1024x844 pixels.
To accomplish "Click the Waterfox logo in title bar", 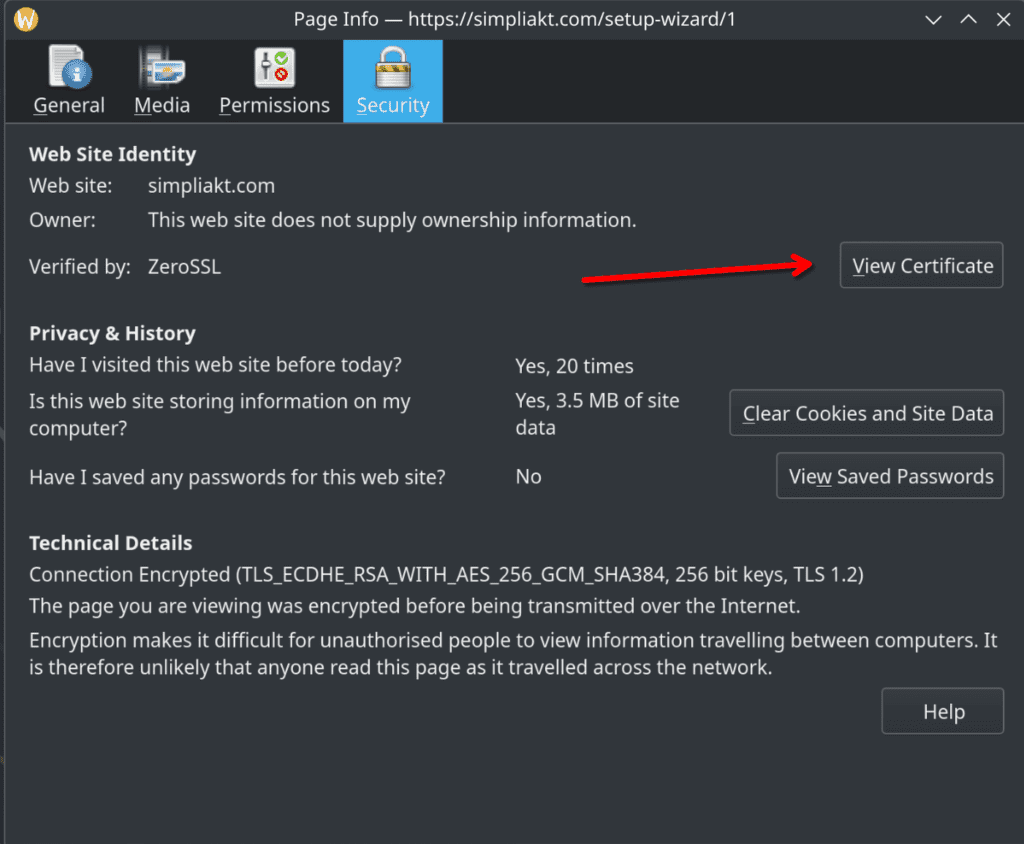I will click(x=27, y=19).
